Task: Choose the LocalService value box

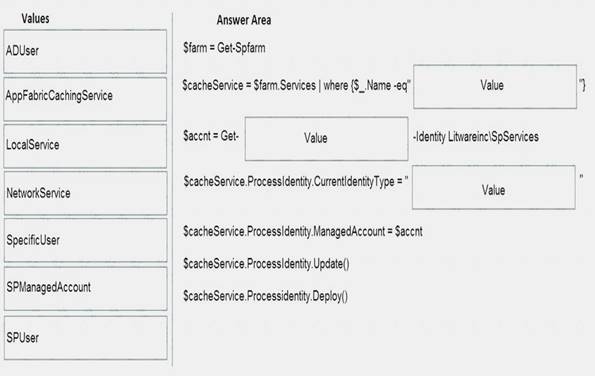Action: pyautogui.click(x=85, y=146)
